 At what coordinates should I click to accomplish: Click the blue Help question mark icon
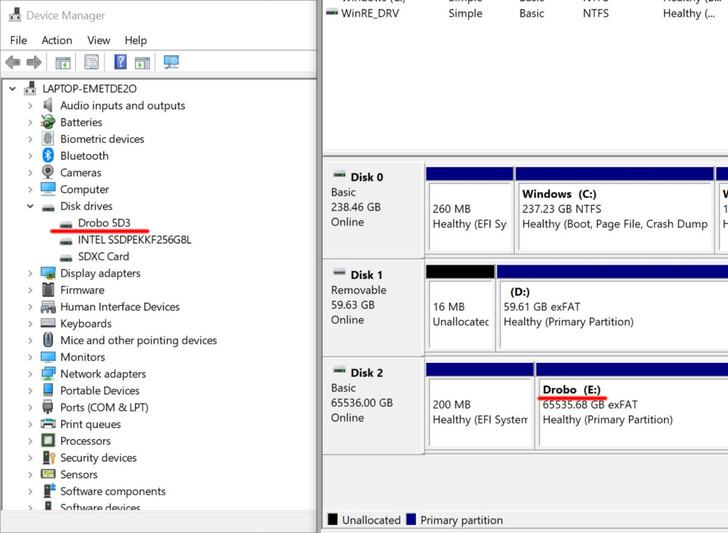[120, 63]
